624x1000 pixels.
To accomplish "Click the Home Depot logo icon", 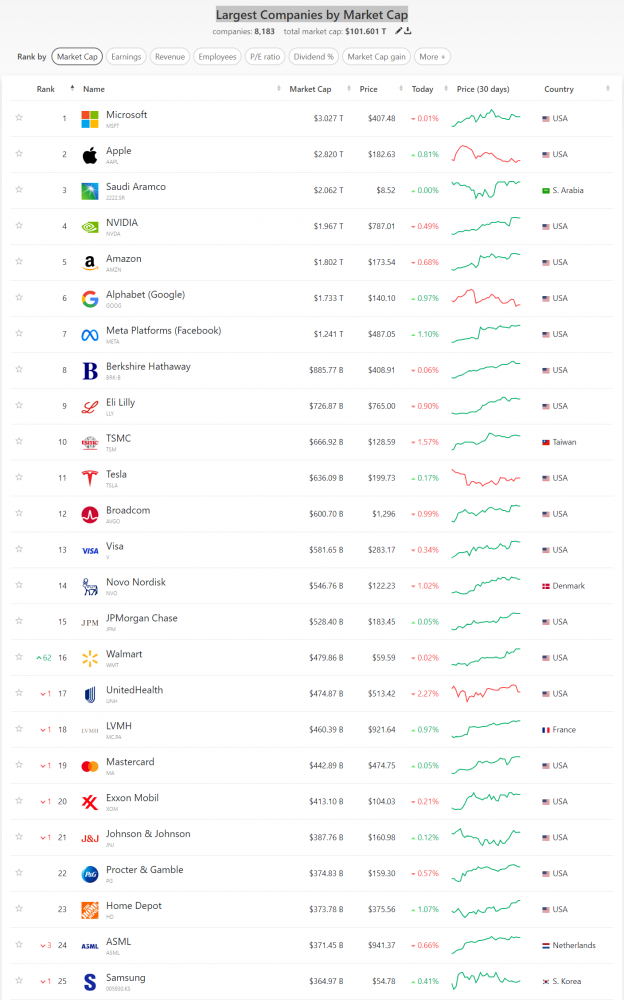I will pos(90,909).
